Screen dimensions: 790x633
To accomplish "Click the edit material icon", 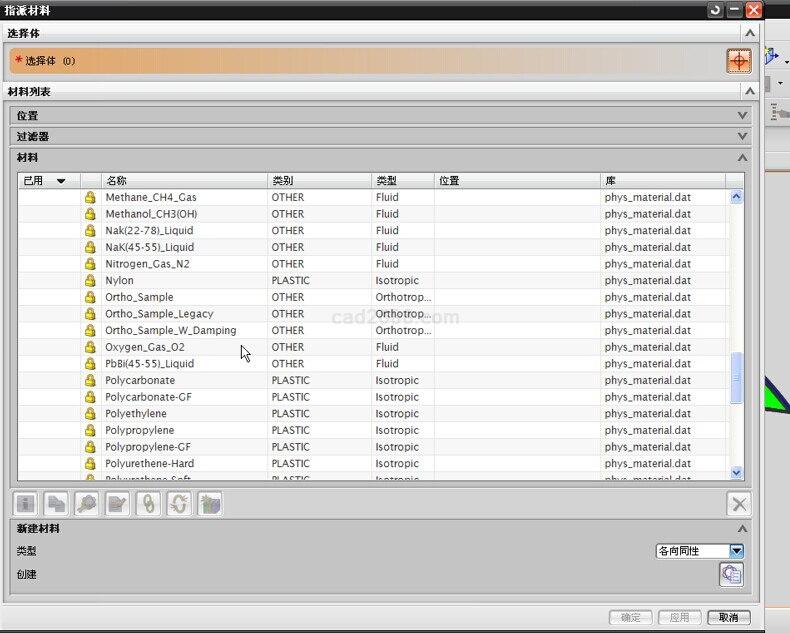I will tap(118, 505).
